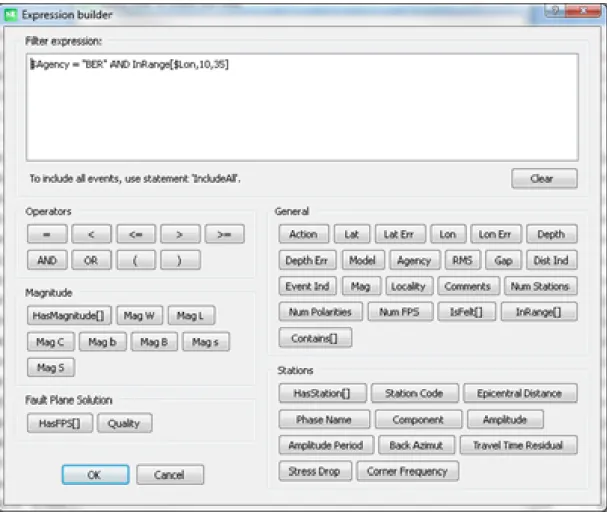
Task: Click the HasFPS[] button
Action: coord(60,423)
